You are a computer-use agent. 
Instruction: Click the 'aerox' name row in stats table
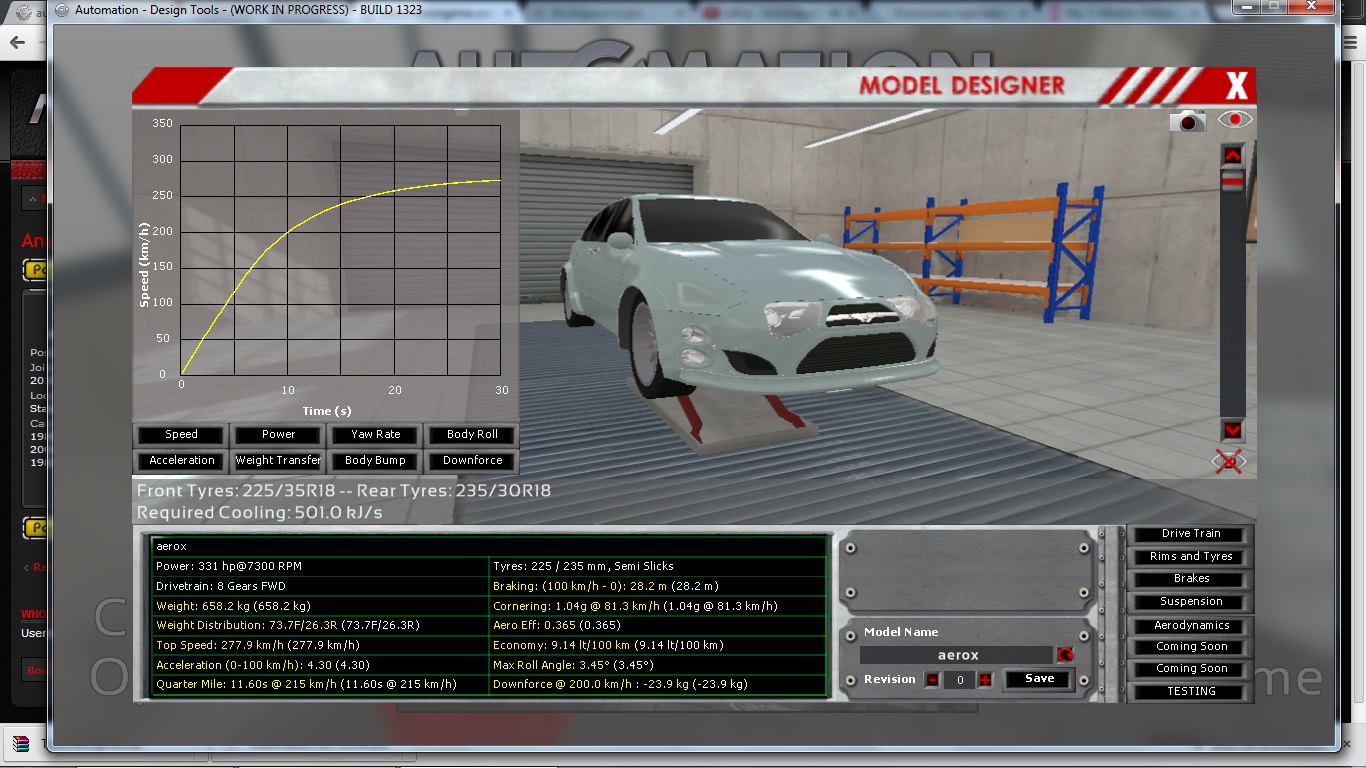tap(489, 547)
